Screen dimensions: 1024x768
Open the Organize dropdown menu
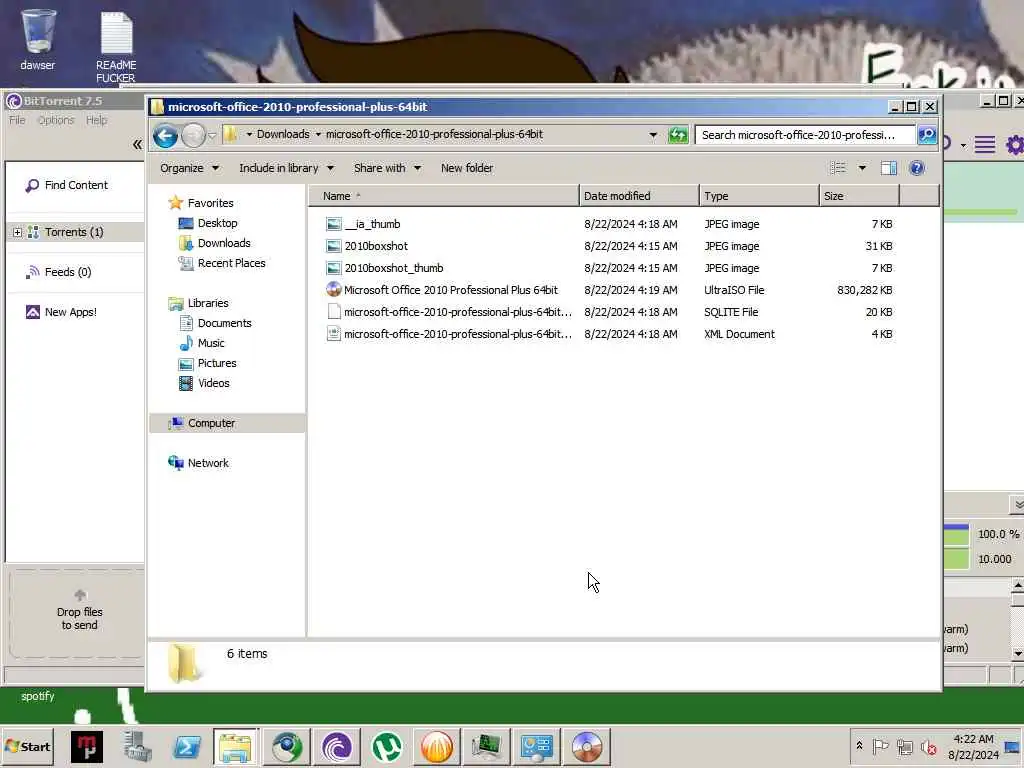click(189, 168)
